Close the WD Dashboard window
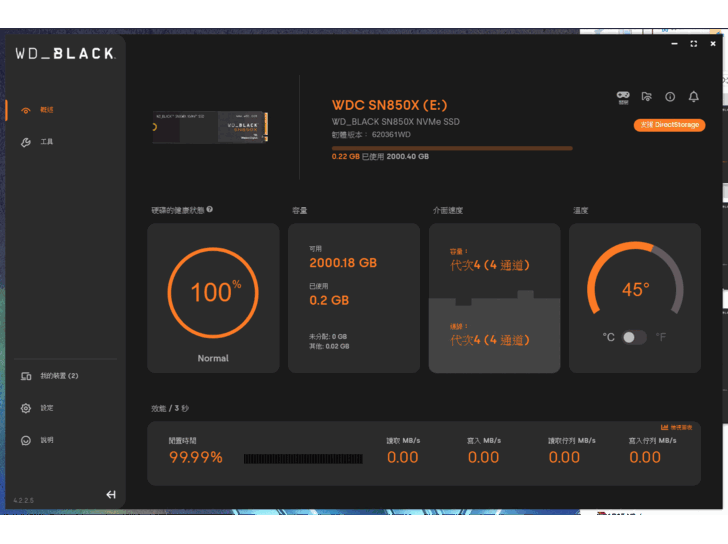Screen dimensions: 728x544 click(713, 44)
